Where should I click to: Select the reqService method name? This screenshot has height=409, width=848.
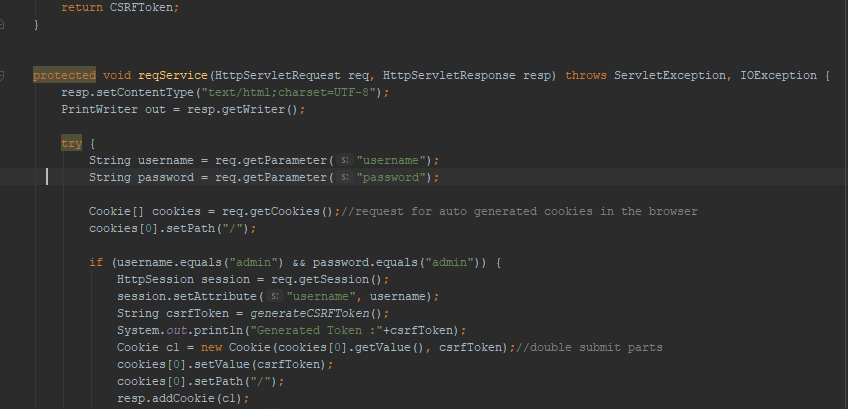173,75
